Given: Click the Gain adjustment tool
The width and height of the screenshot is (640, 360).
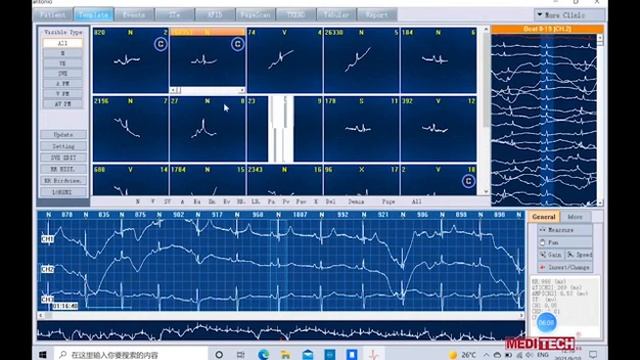Looking at the screenshot, I should (x=551, y=255).
